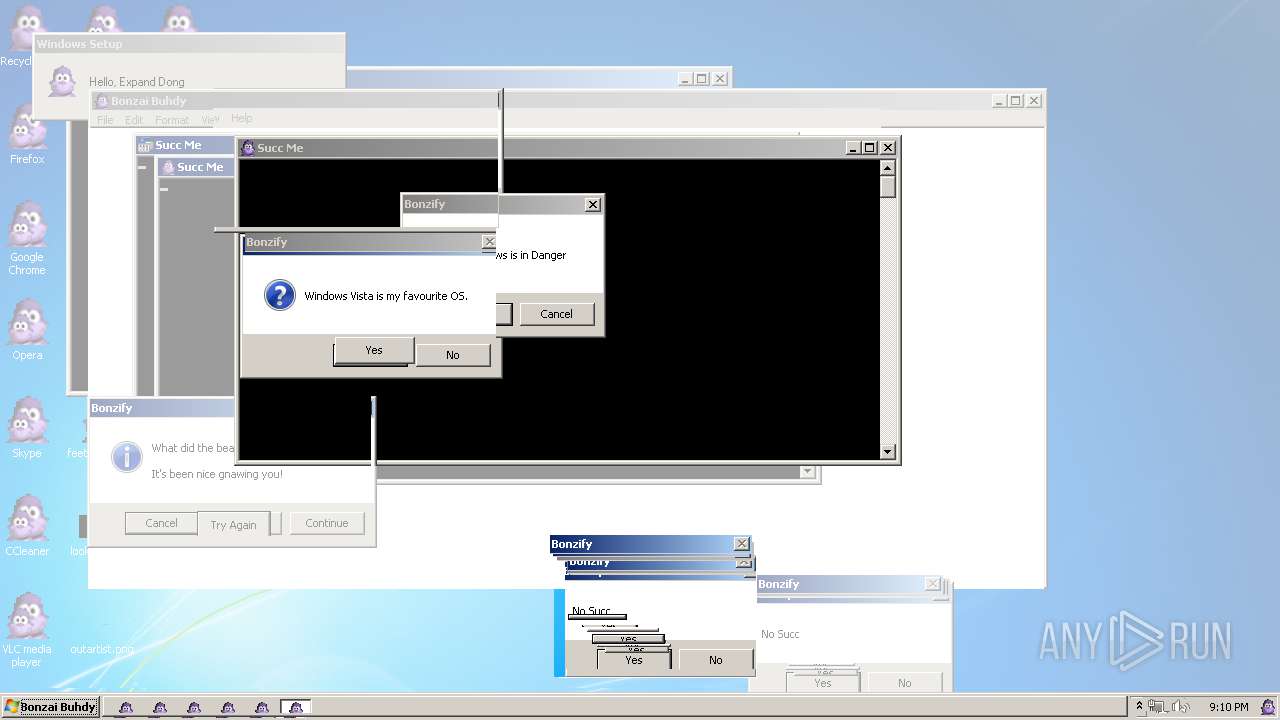
Task: Maximize the Bonzai Buhdy notepad window
Action: 1016,101
